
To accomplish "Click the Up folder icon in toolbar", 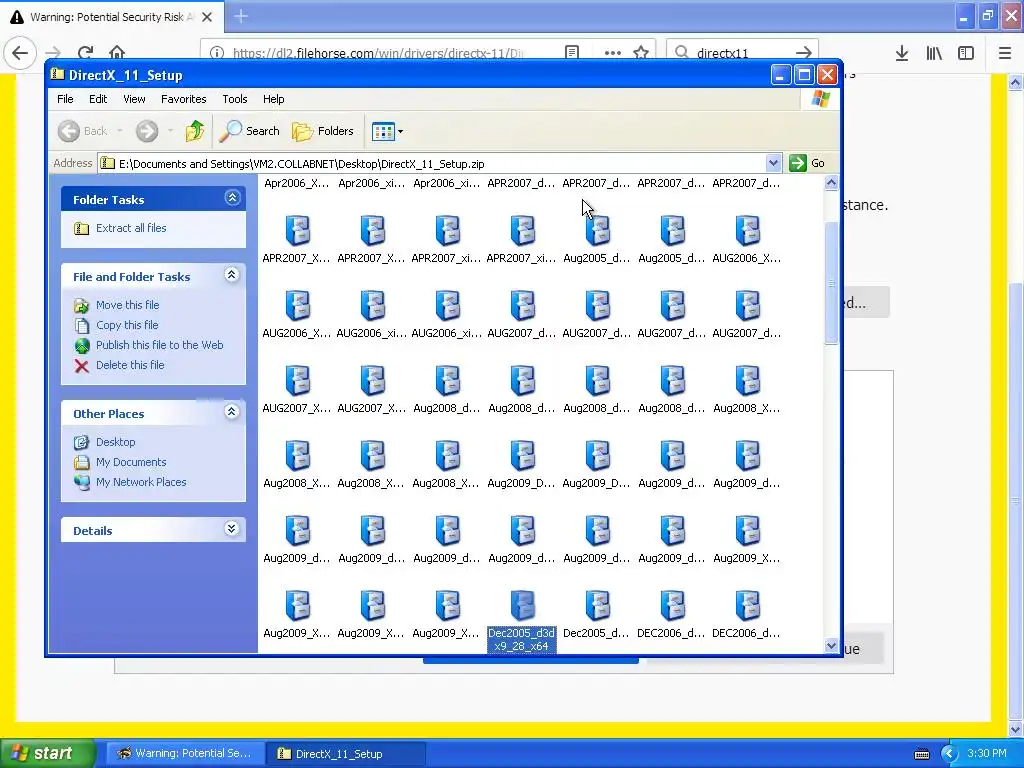I will coord(195,131).
